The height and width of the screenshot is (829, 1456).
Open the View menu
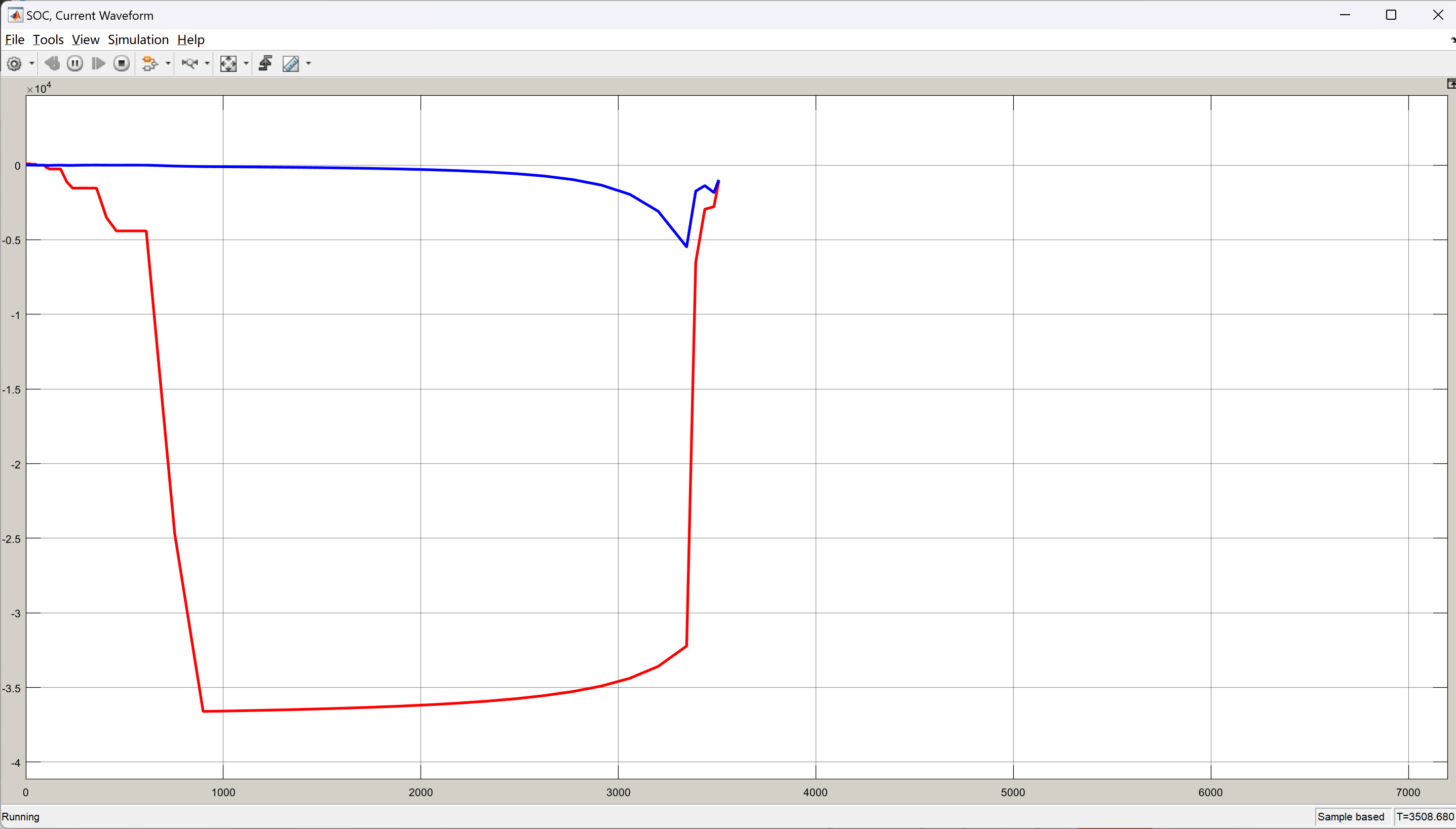point(86,40)
